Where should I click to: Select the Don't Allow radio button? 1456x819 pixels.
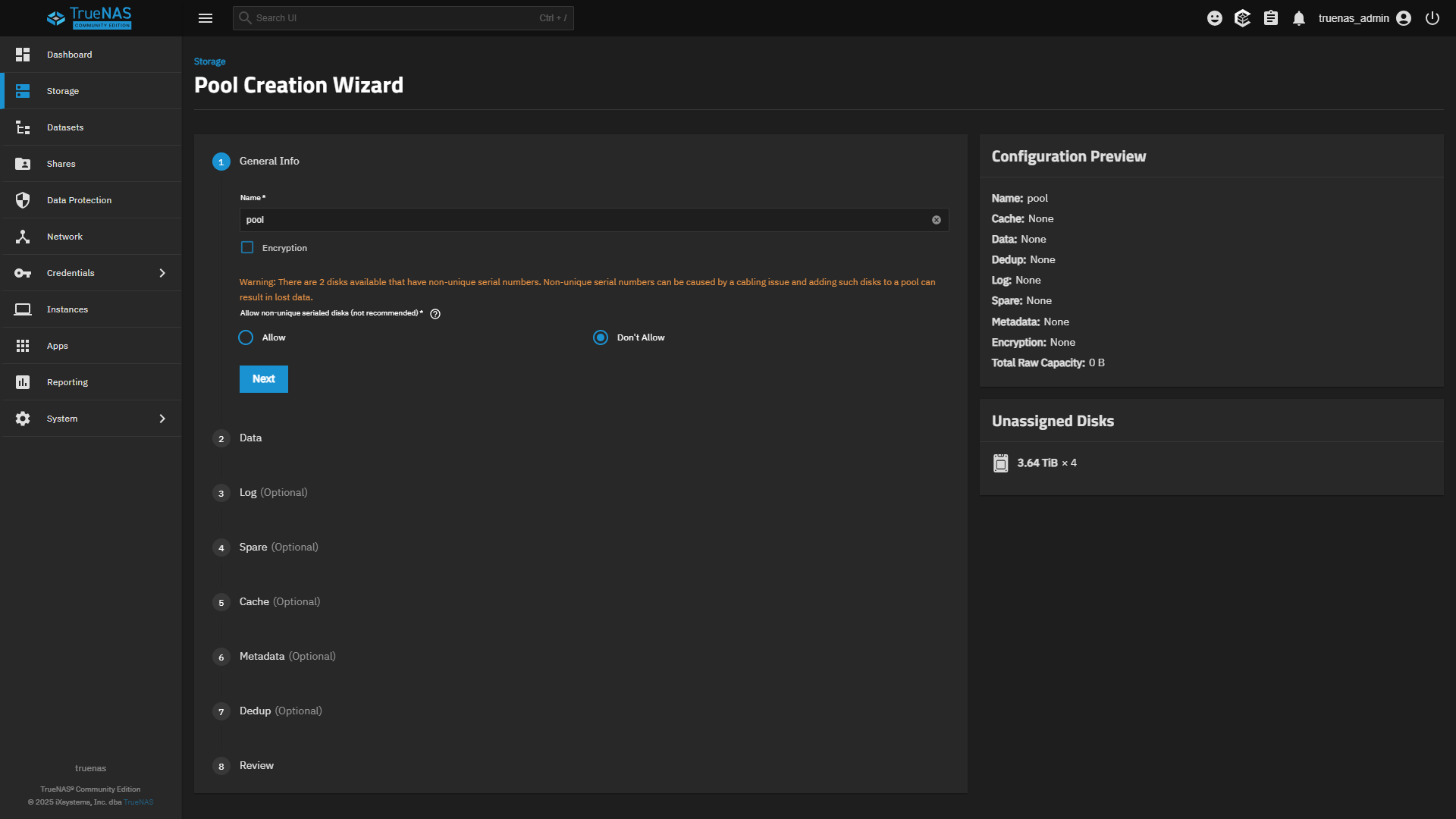point(601,337)
